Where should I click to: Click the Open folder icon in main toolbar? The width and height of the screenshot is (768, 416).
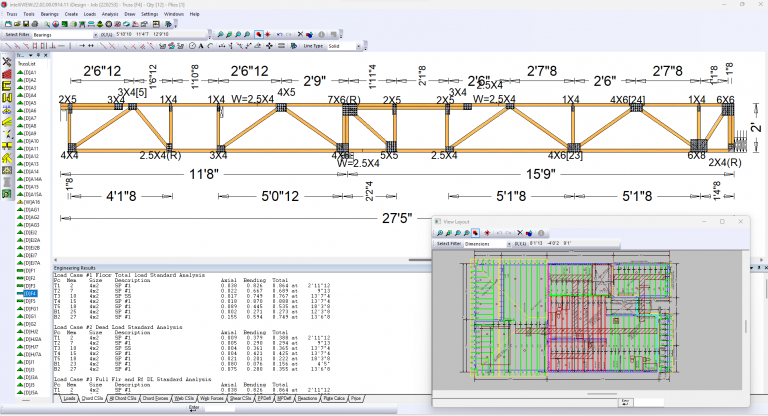pos(17,24)
